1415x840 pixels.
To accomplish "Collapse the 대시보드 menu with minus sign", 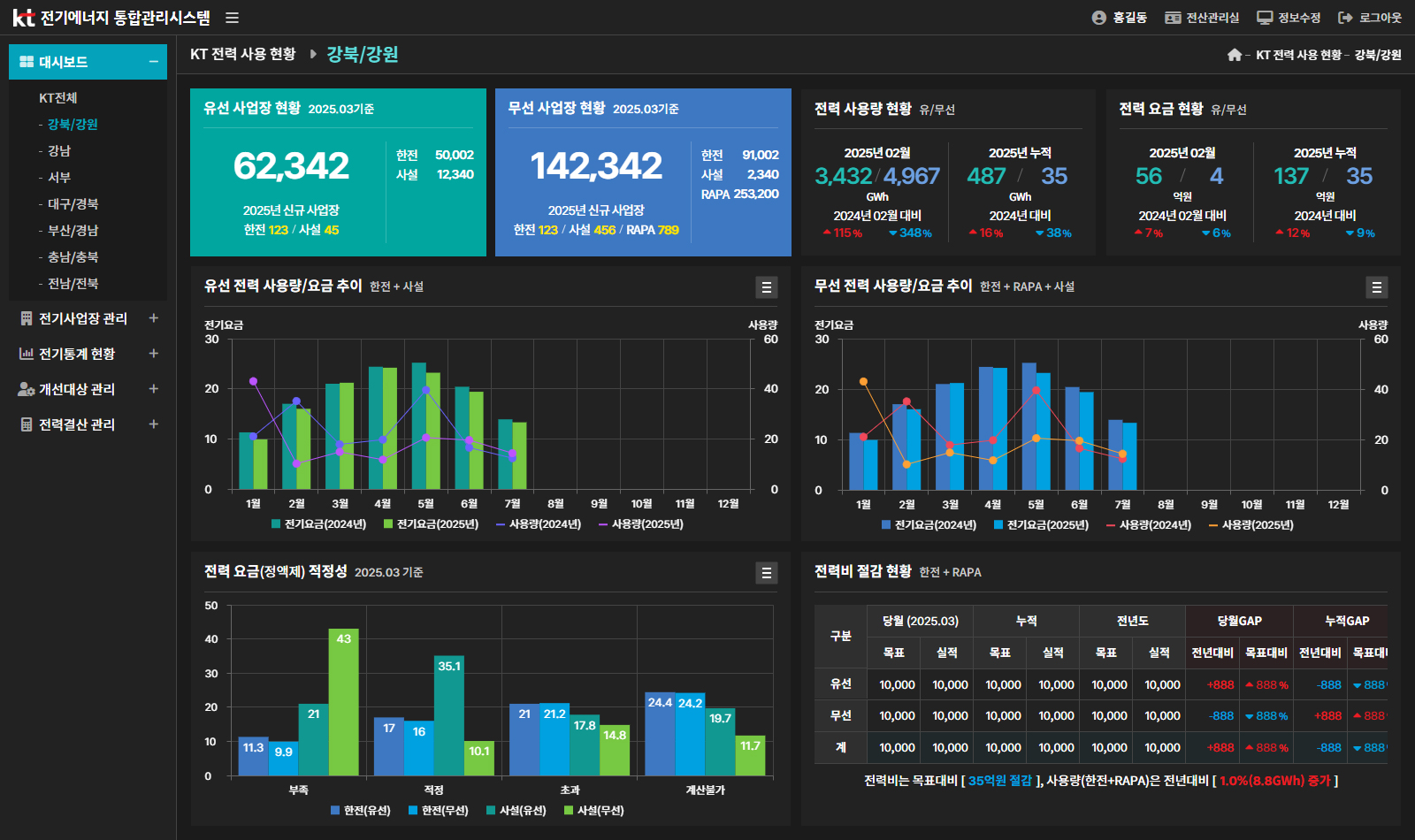I will [x=153, y=62].
